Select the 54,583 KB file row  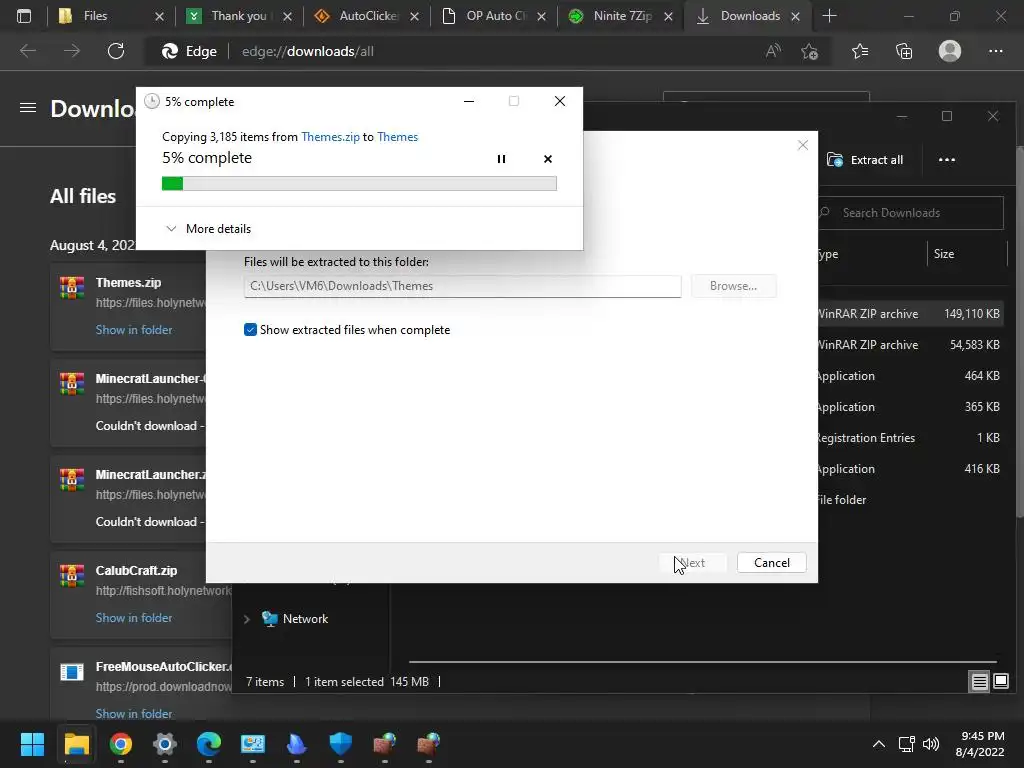tap(911, 345)
